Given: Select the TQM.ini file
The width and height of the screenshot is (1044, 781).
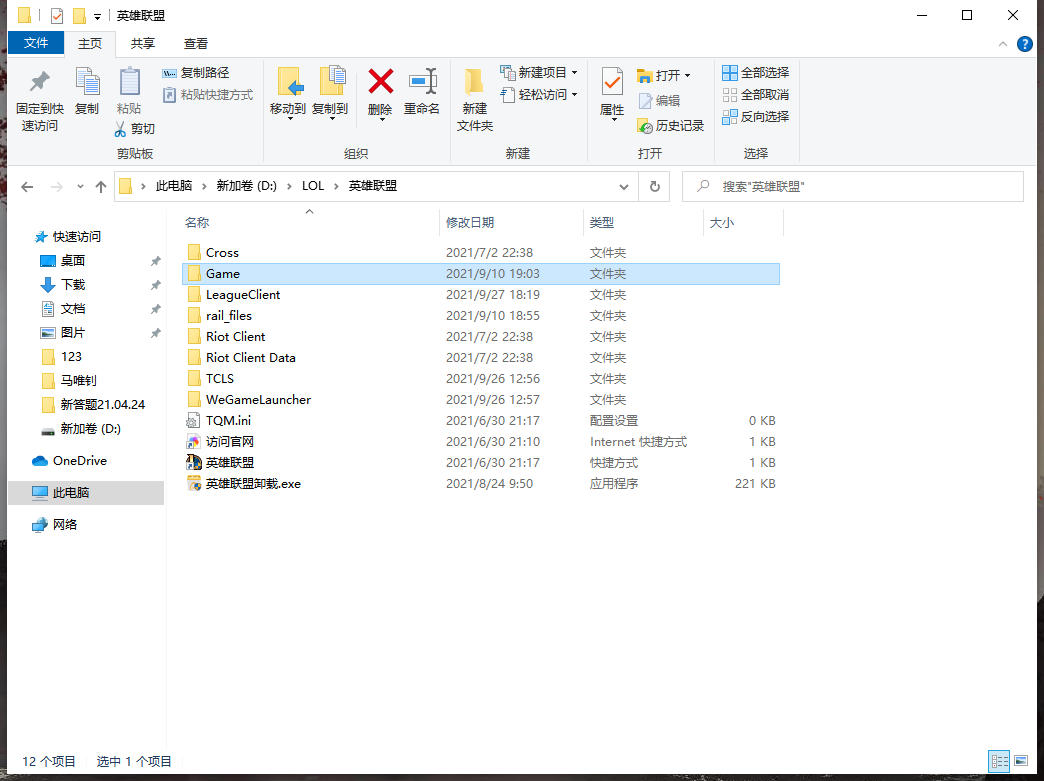Looking at the screenshot, I should click(481, 421).
